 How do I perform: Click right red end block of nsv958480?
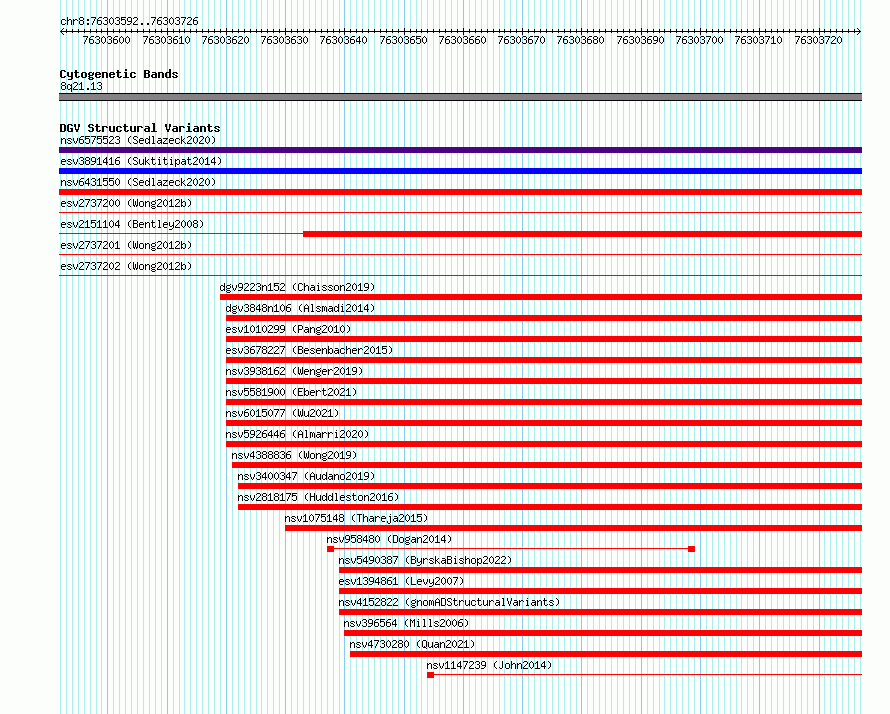(691, 549)
